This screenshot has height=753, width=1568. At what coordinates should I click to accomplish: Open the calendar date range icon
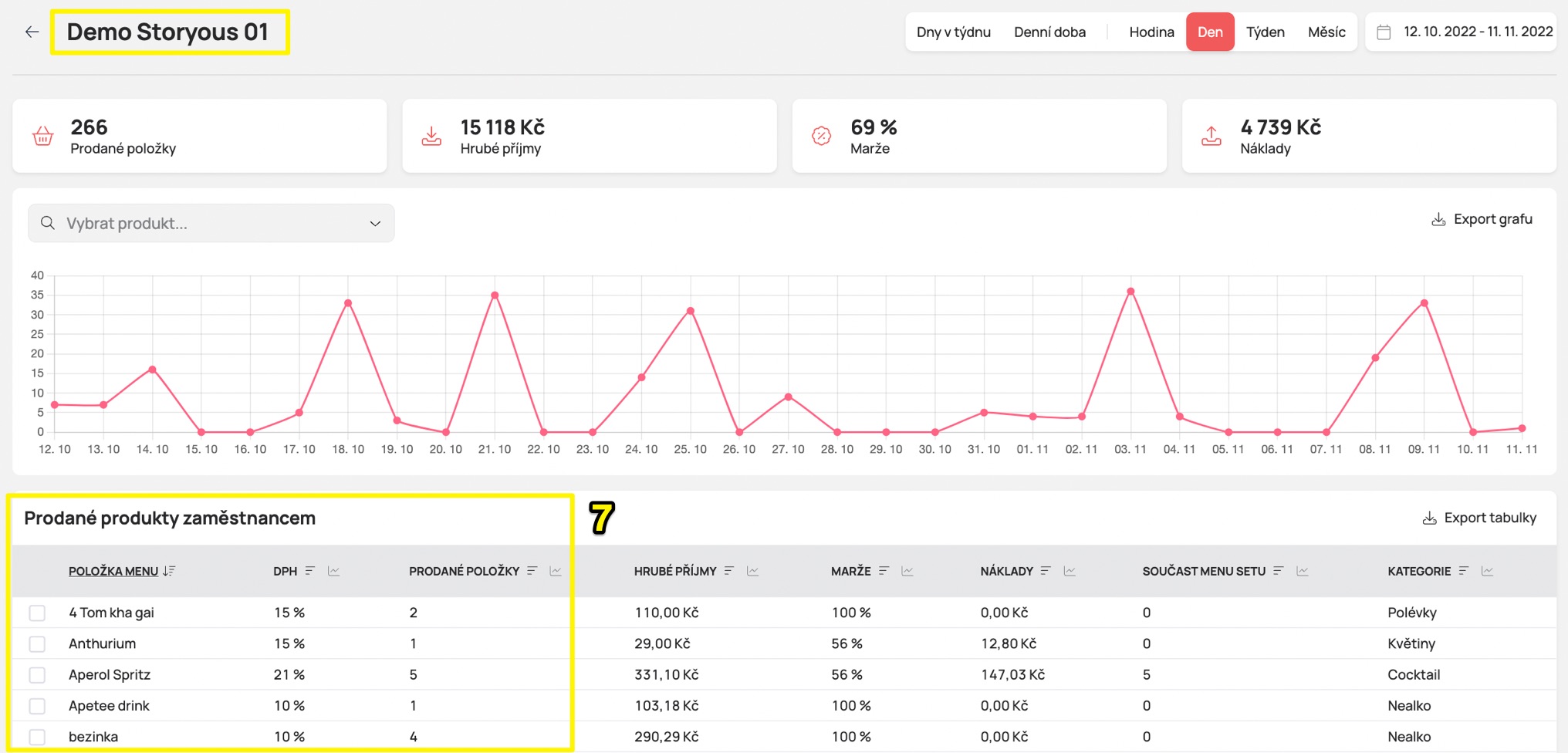(1384, 32)
